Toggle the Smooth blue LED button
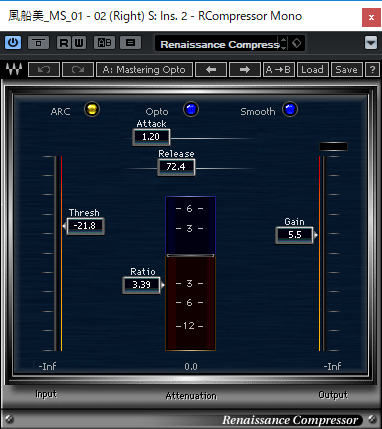This screenshot has height=429, width=382. pos(290,109)
